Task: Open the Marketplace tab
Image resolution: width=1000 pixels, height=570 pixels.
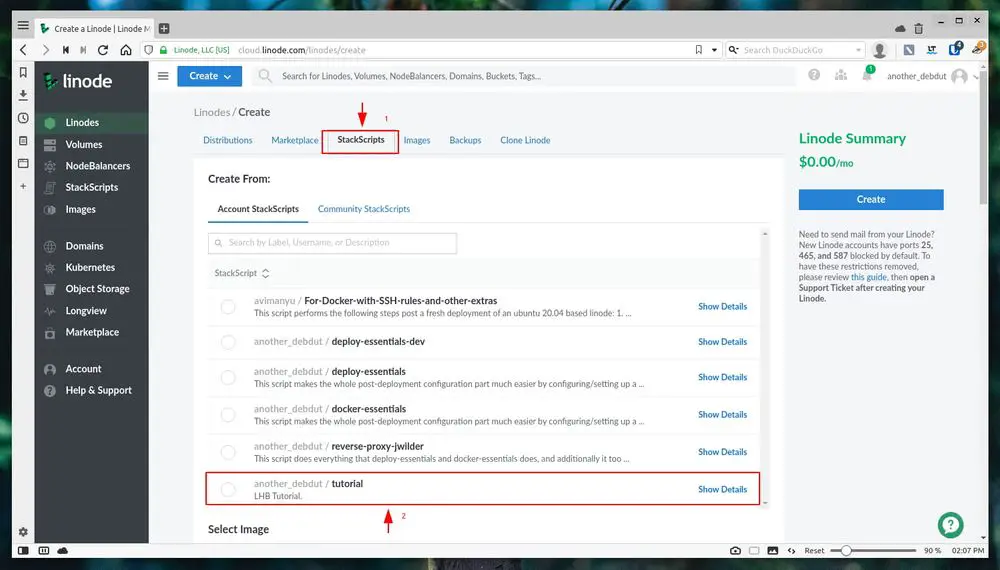Action: coord(295,140)
